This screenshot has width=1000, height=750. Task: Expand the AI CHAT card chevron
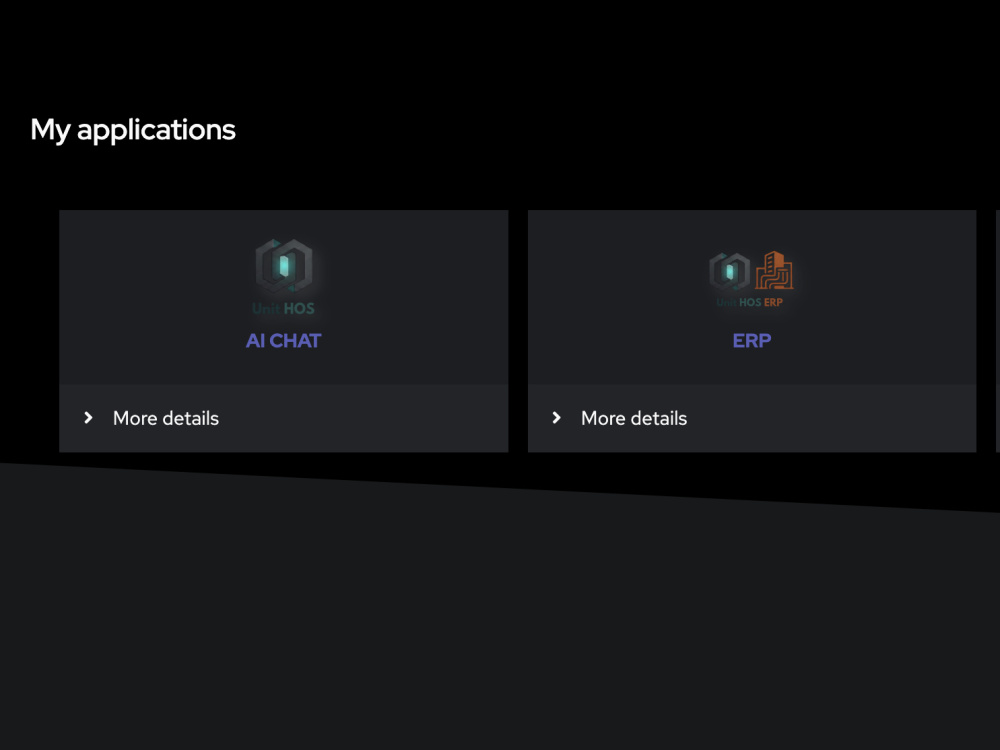pyautogui.click(x=89, y=418)
